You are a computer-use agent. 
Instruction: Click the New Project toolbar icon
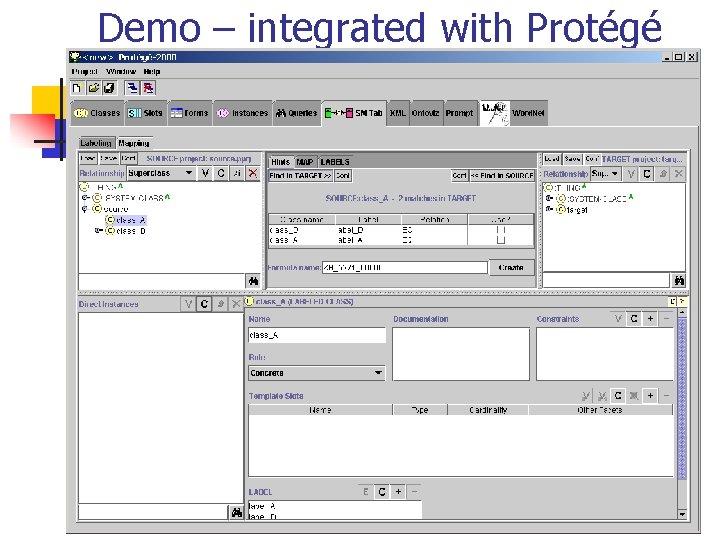[77, 88]
